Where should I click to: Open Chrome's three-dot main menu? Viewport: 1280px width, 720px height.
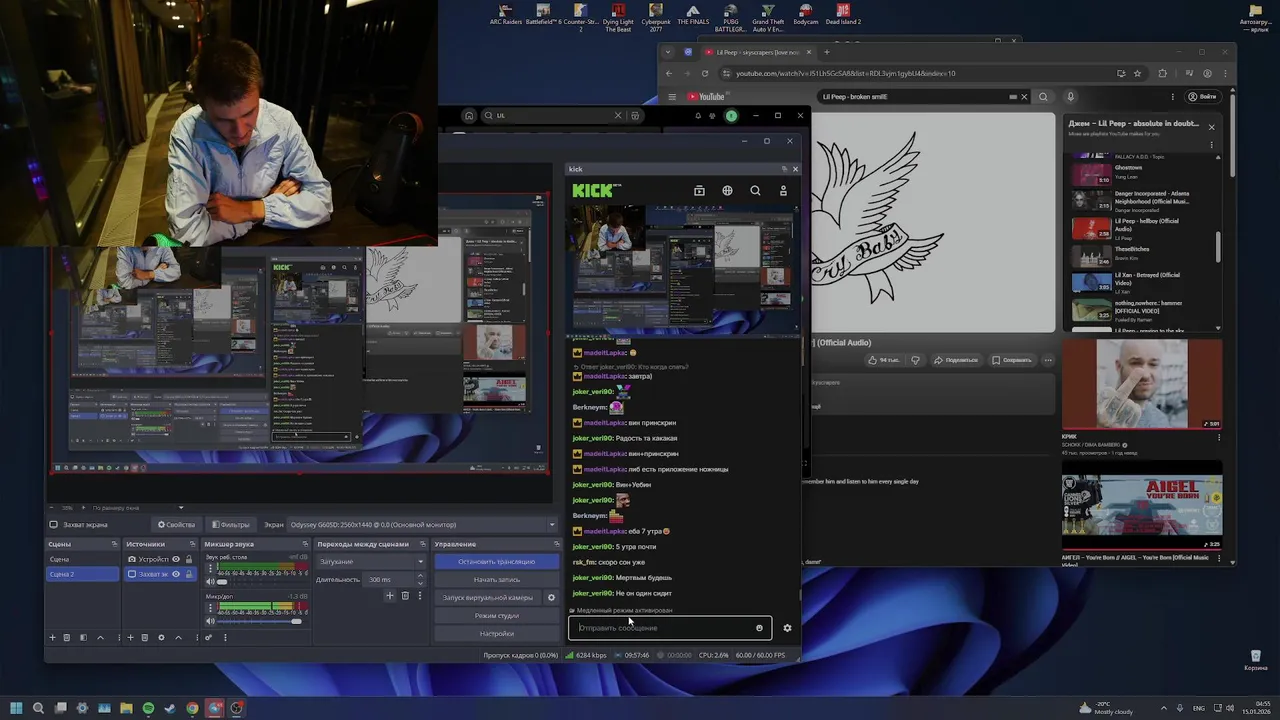pos(1225,73)
